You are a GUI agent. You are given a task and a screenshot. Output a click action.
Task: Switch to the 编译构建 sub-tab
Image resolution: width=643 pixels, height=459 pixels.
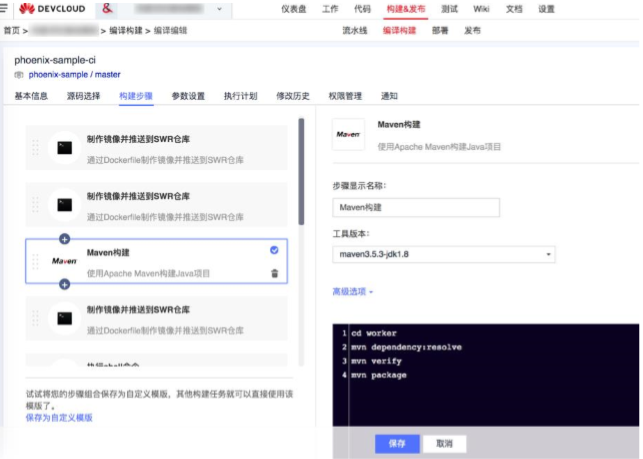(399, 30)
